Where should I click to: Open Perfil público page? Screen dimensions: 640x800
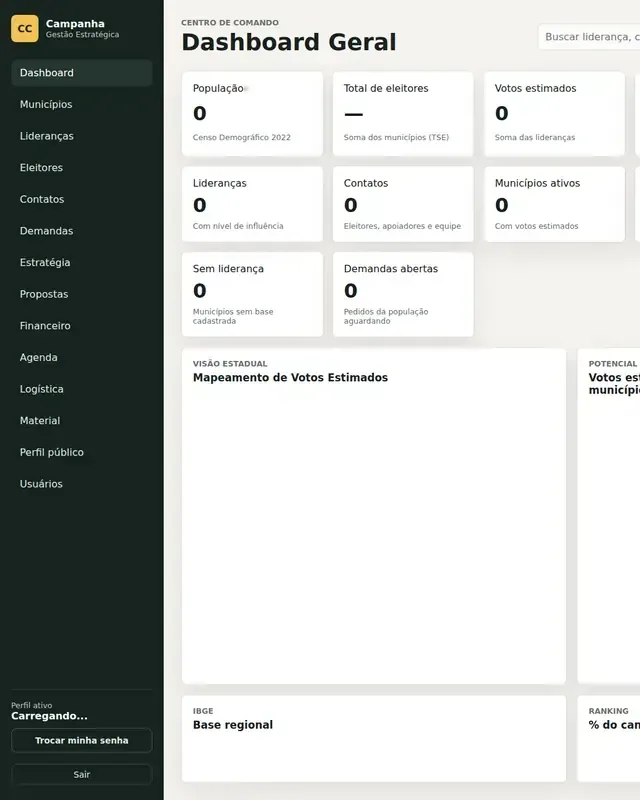tap(82, 453)
